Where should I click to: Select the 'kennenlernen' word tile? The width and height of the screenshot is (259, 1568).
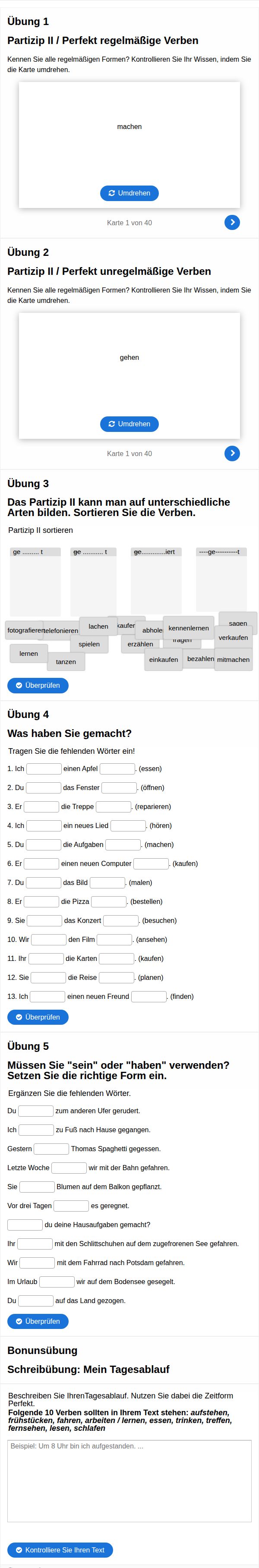pos(189,628)
